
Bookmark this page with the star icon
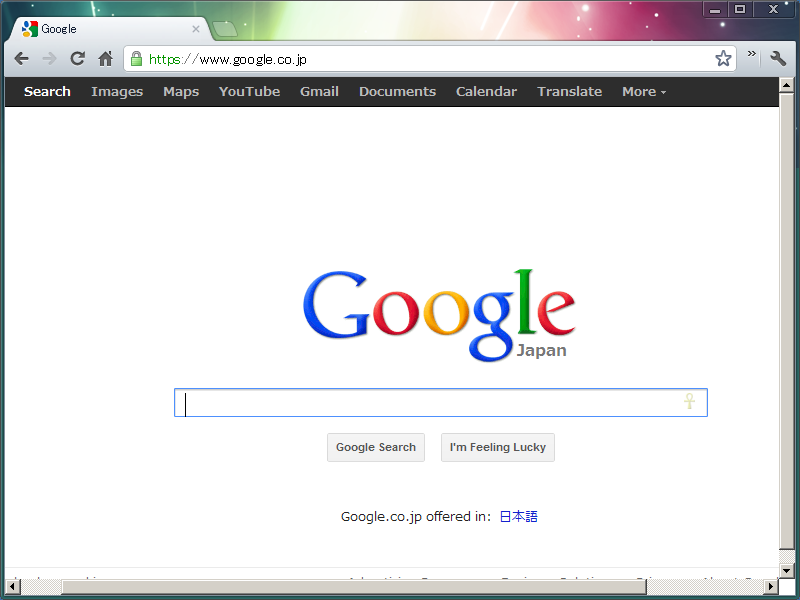(x=723, y=59)
